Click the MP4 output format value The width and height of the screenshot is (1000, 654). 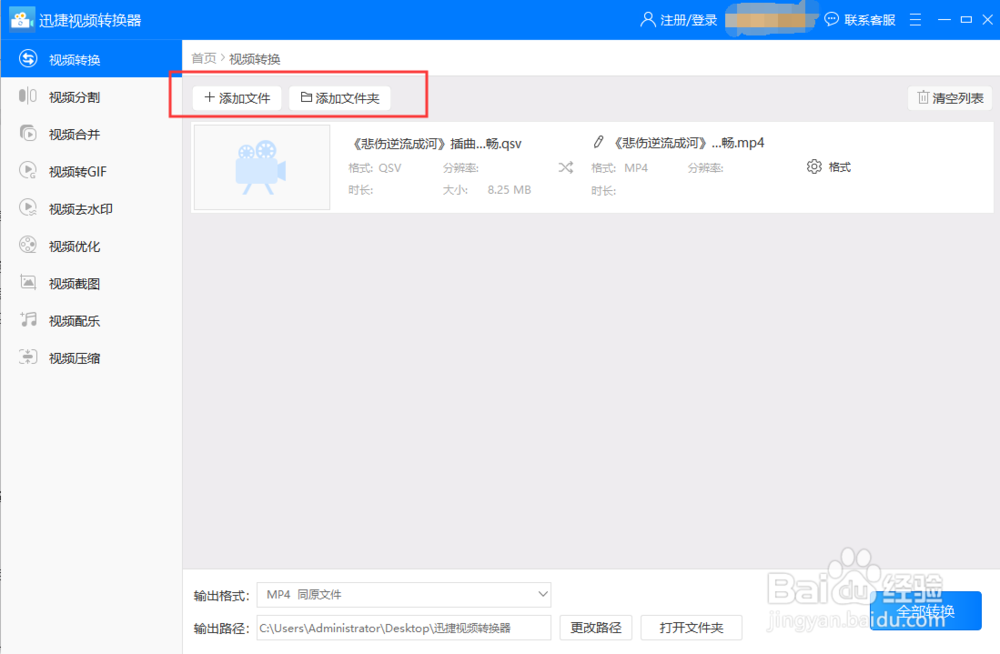(x=636, y=168)
